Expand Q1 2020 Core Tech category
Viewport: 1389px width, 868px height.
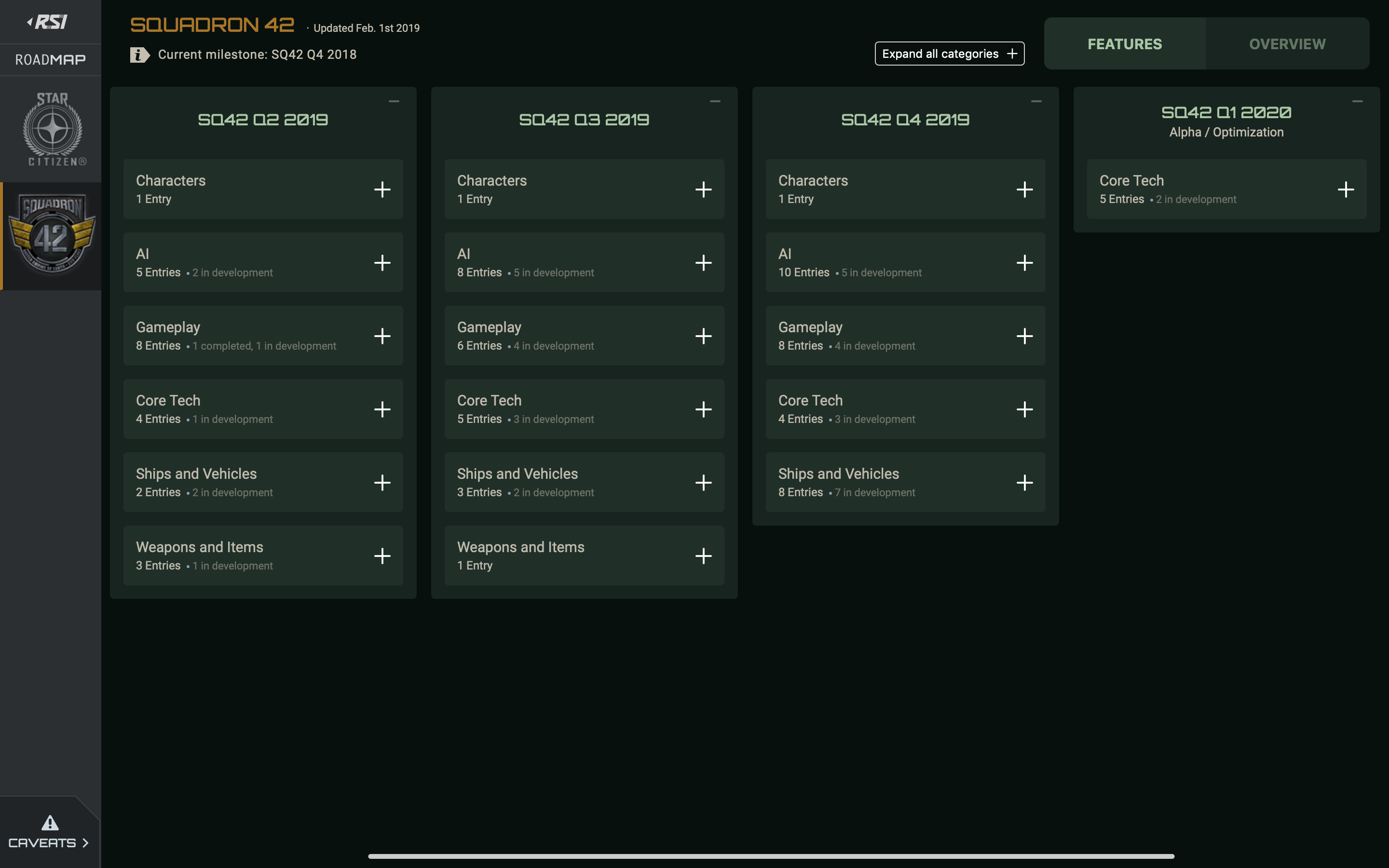click(x=1346, y=190)
